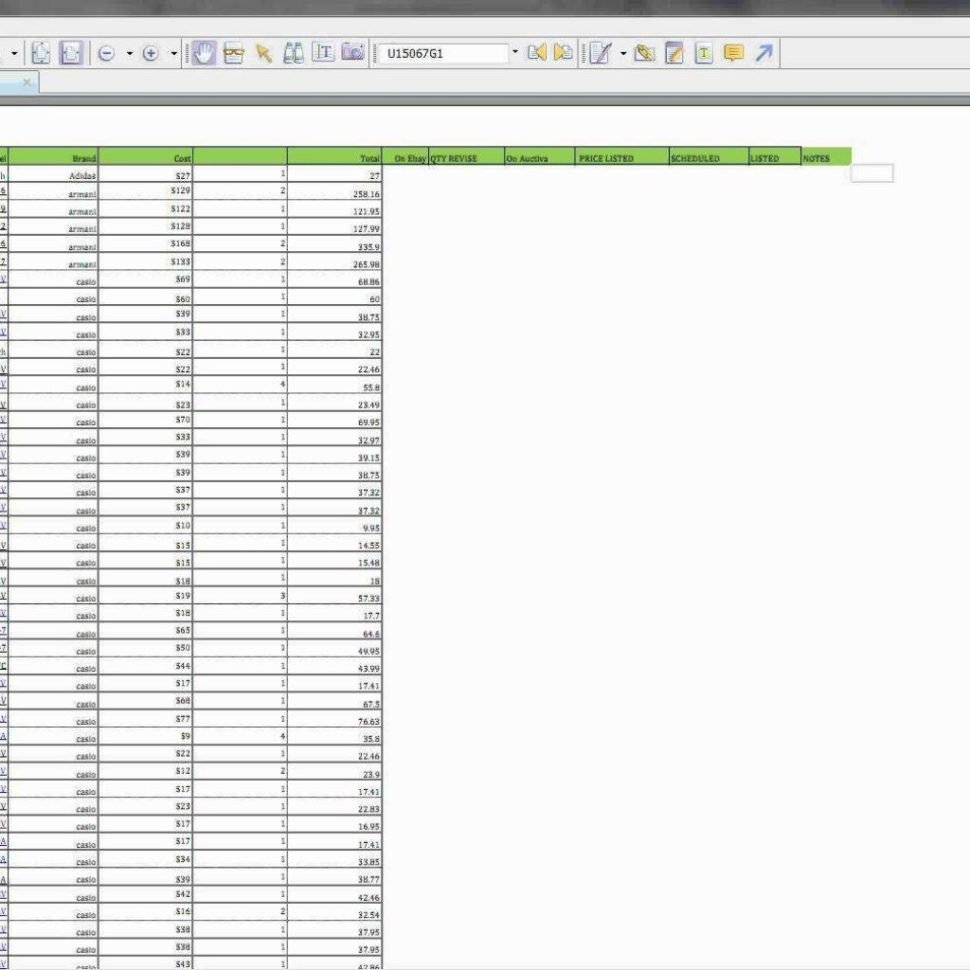The width and height of the screenshot is (970, 970).
Task: Toggle the pencil annotation tool
Action: (599, 53)
